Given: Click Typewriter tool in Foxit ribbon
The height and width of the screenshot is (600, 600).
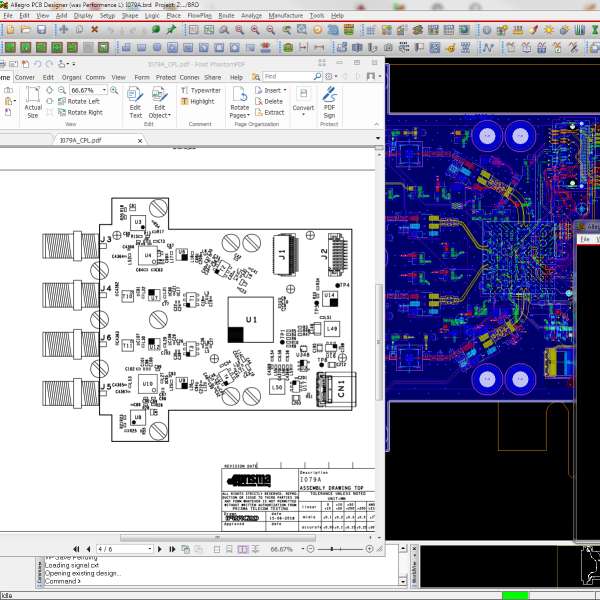Looking at the screenshot, I should 201,90.
